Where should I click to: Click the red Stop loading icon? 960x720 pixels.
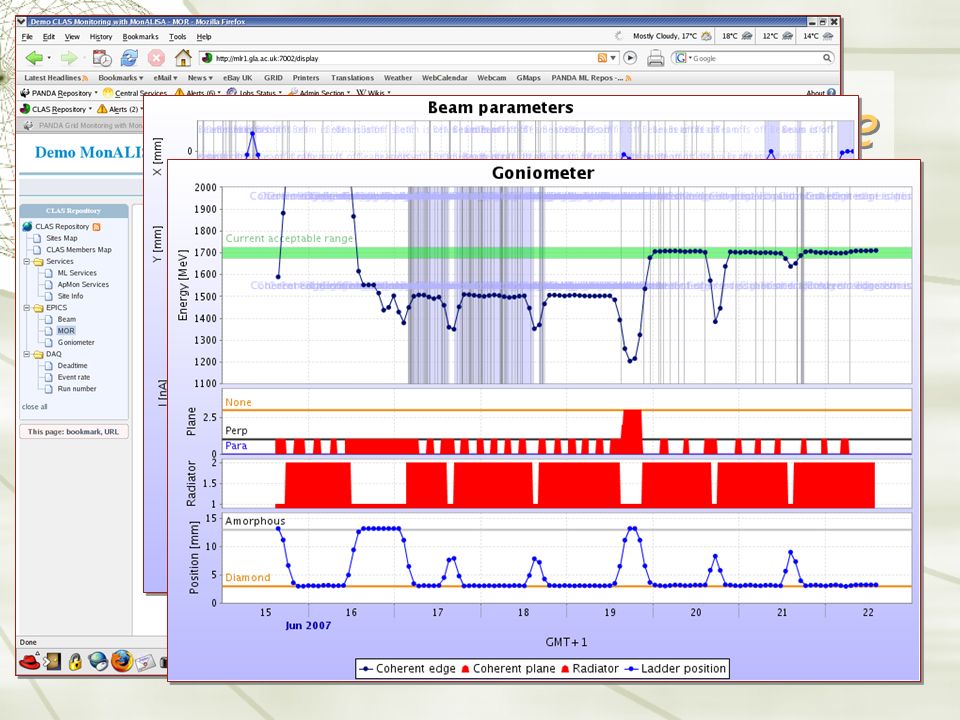point(156,58)
